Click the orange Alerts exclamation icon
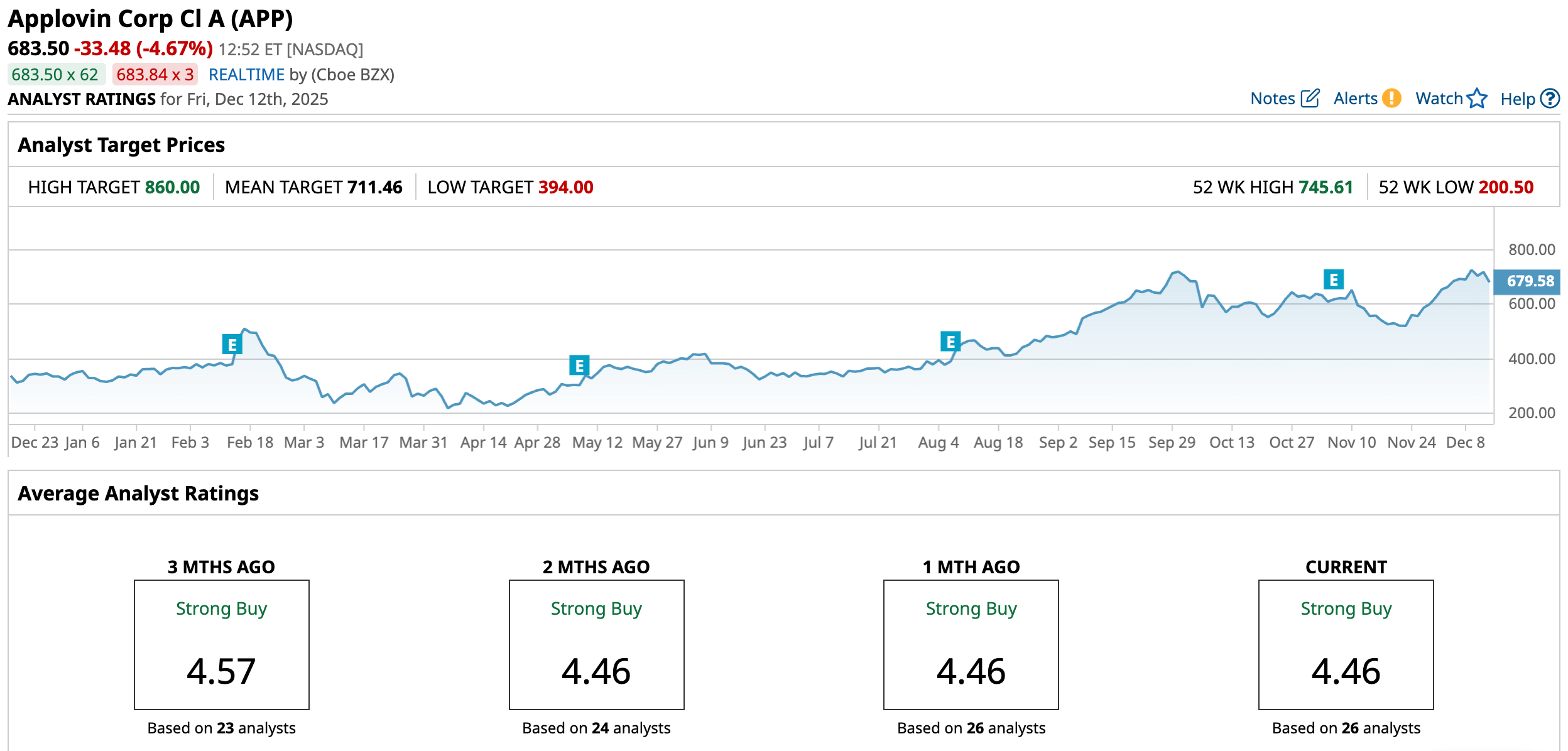 click(1391, 99)
